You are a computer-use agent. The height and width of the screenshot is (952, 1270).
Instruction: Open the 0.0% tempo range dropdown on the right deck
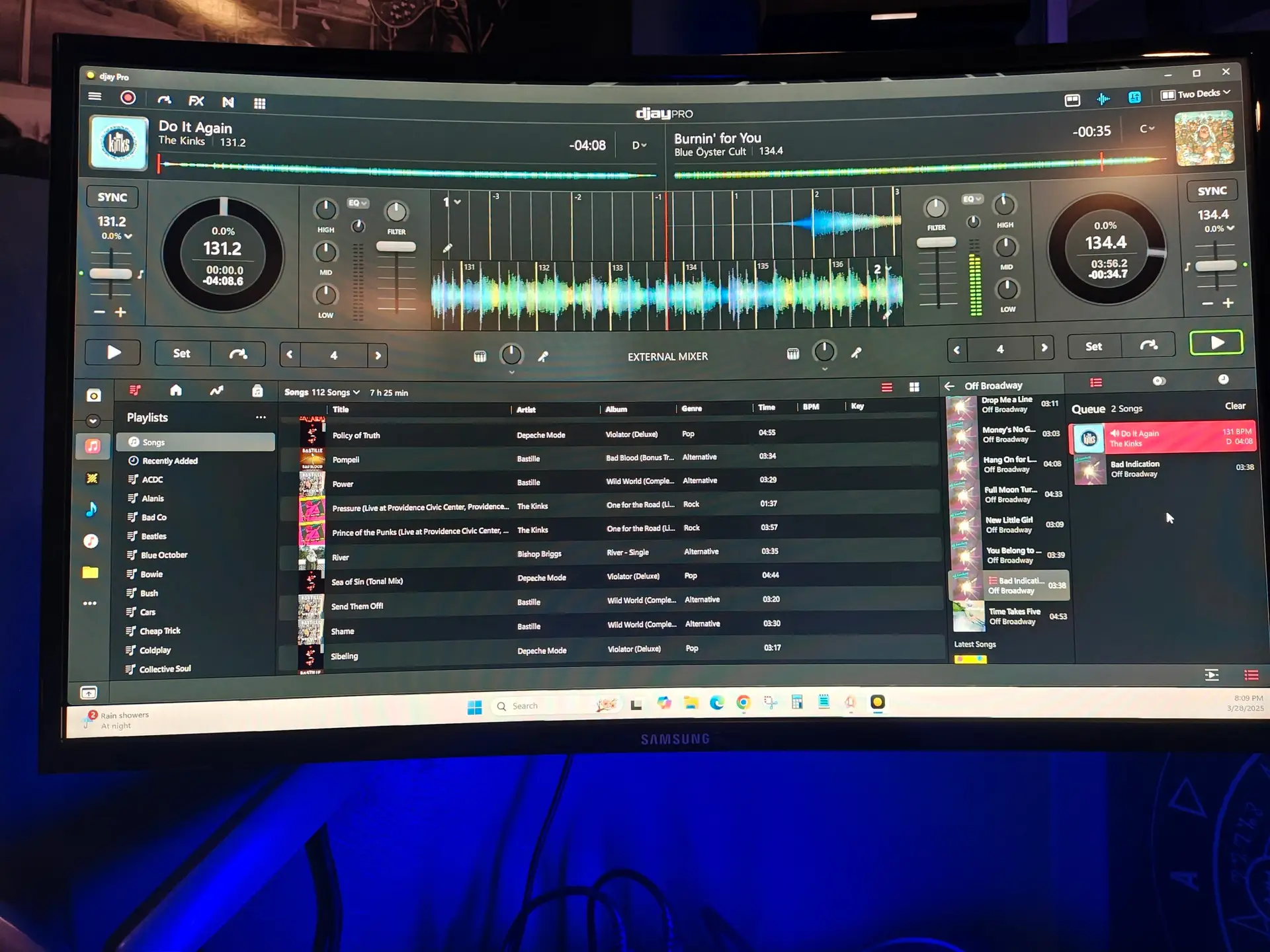pos(1219,229)
